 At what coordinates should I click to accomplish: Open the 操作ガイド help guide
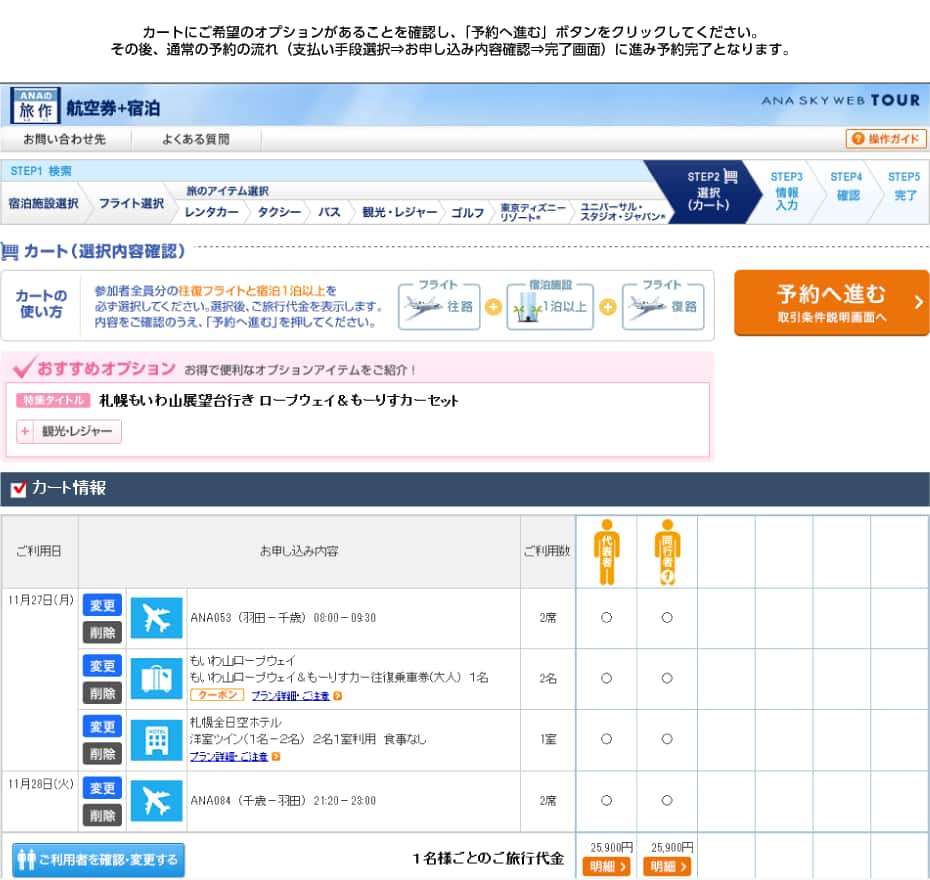coord(886,139)
